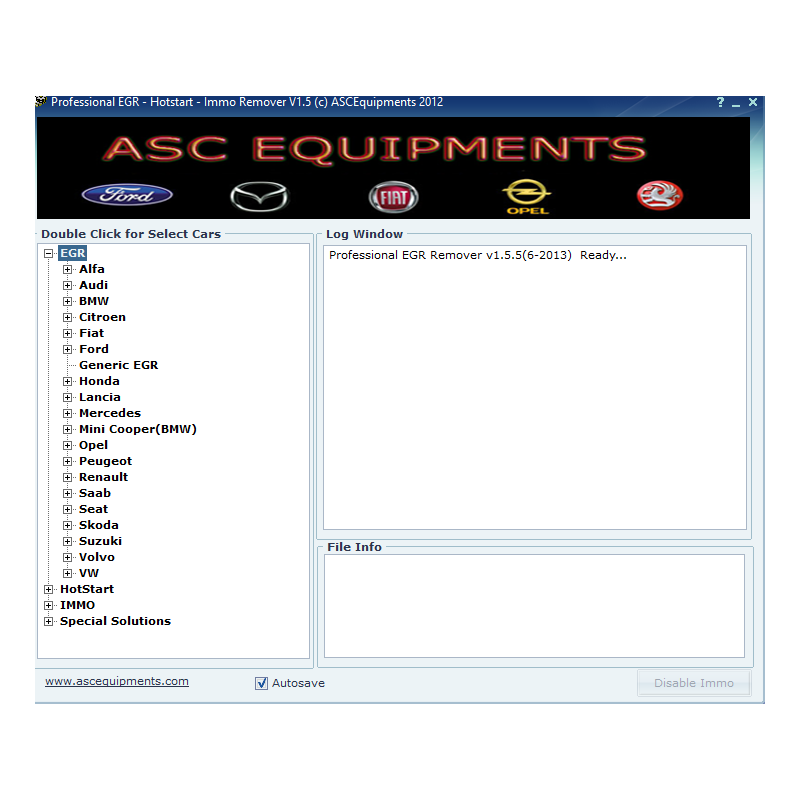This screenshot has height=800, width=800.
Task: Expand the Audi node
Action: point(67,285)
